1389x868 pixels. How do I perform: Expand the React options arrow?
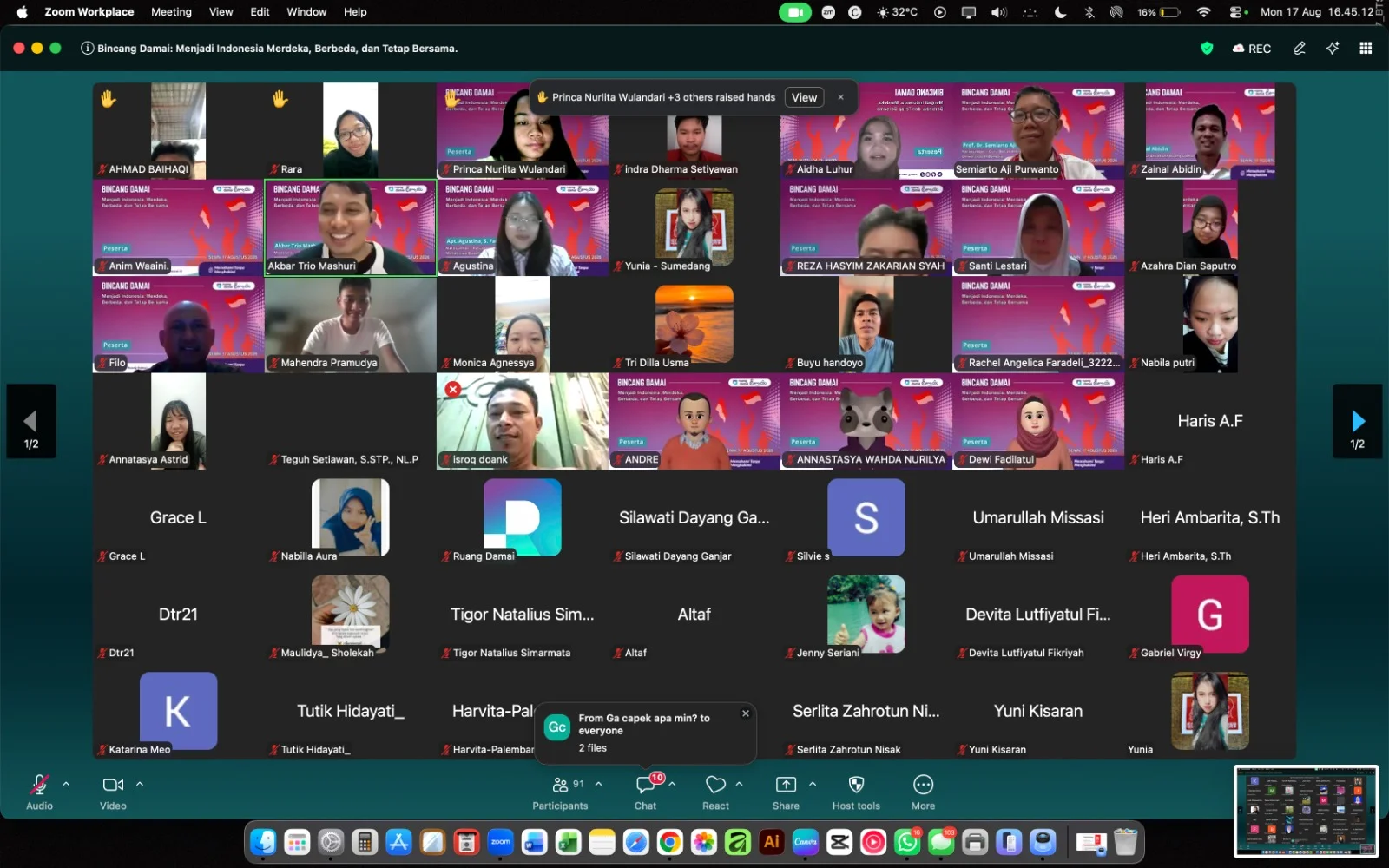coord(739,784)
